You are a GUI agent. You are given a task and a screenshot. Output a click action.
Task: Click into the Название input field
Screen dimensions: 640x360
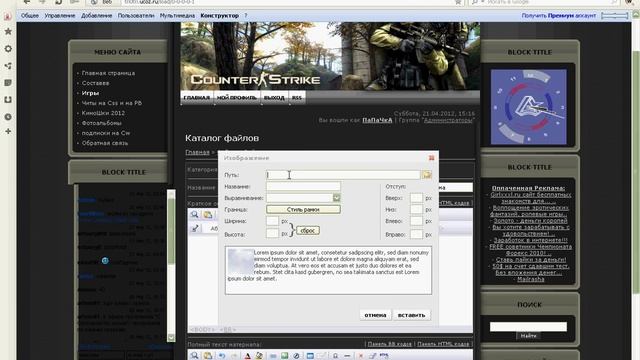tap(303, 187)
